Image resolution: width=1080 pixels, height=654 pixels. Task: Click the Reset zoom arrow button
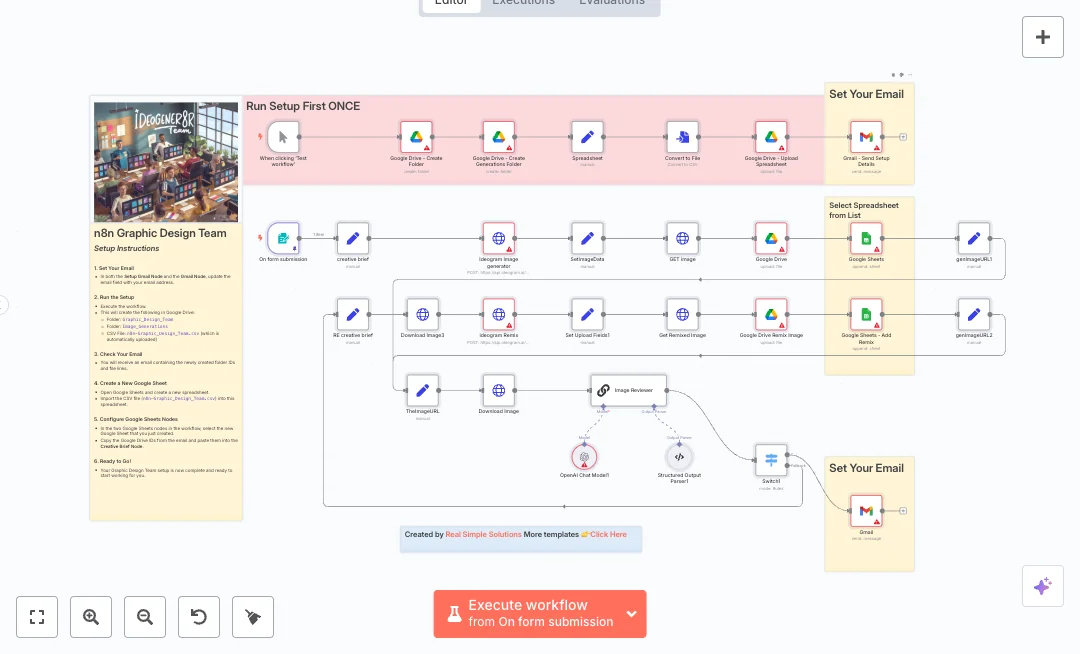click(x=199, y=617)
